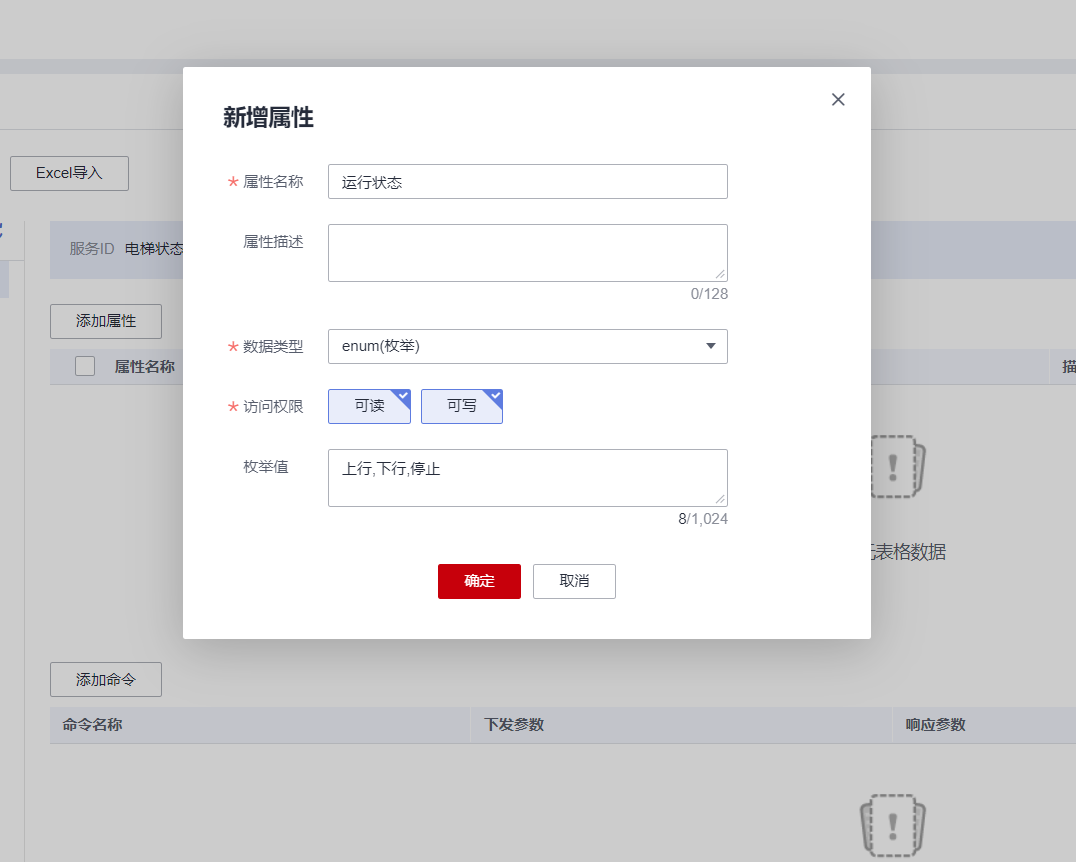Click the 枚举值 text area containing 上行,下行,停止
Image resolution: width=1076 pixels, height=862 pixels.
[x=528, y=477]
